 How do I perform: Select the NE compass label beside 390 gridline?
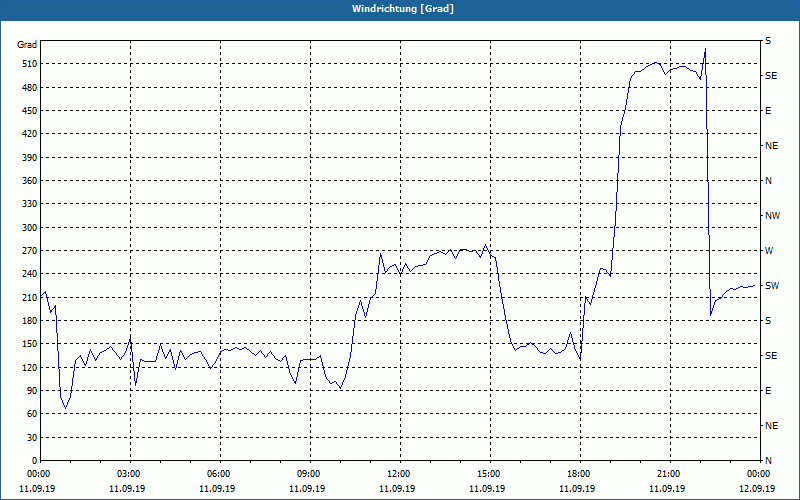[x=771, y=146]
